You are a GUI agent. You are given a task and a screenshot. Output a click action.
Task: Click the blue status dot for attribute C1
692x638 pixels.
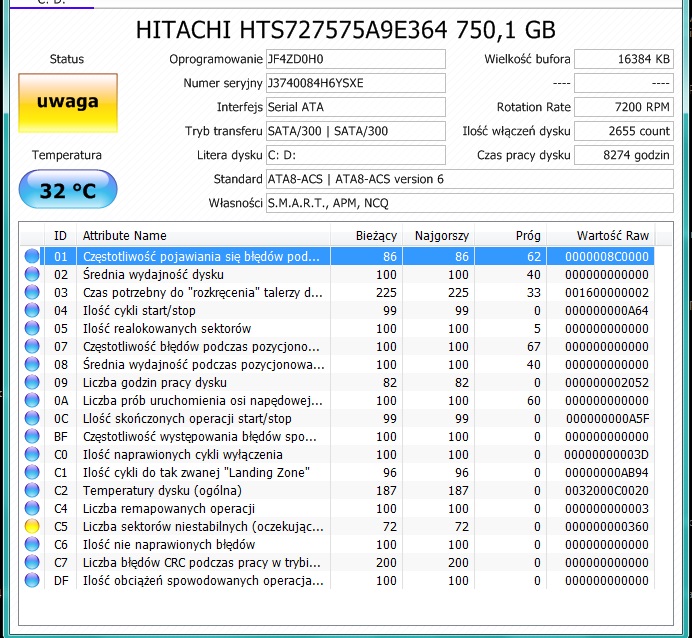coord(32,473)
